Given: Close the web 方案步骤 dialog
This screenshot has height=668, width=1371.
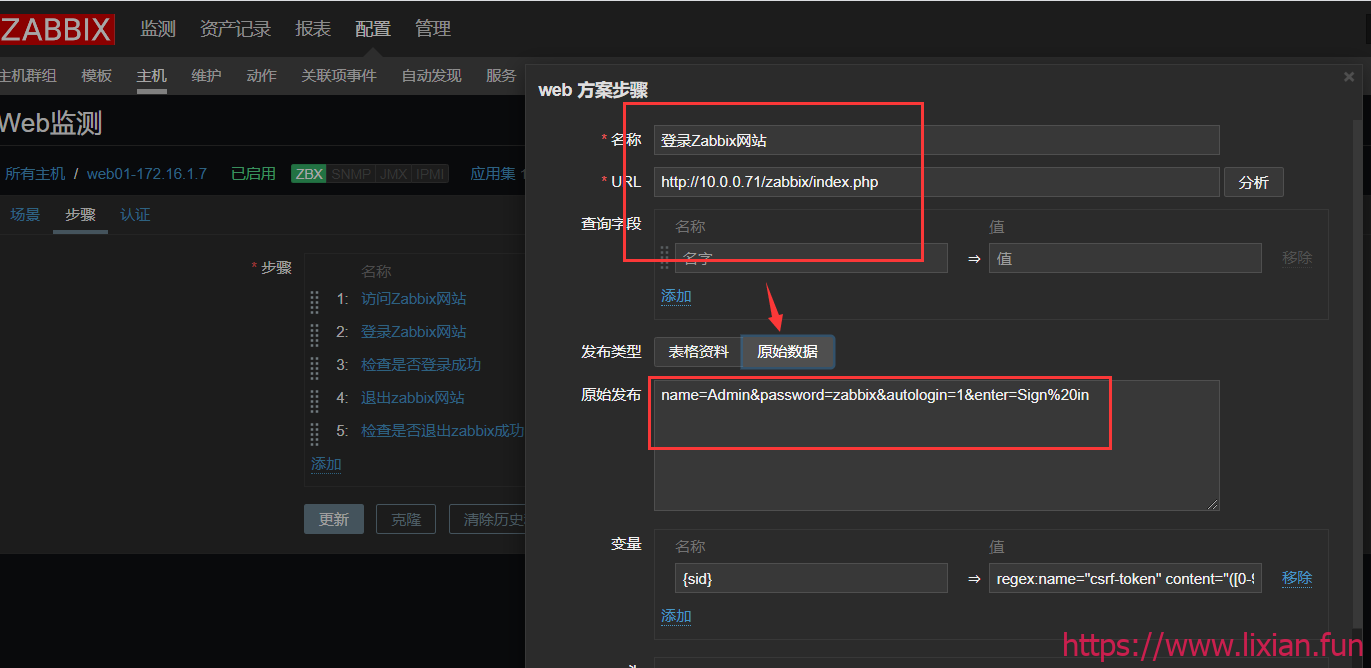Looking at the screenshot, I should tap(1349, 77).
